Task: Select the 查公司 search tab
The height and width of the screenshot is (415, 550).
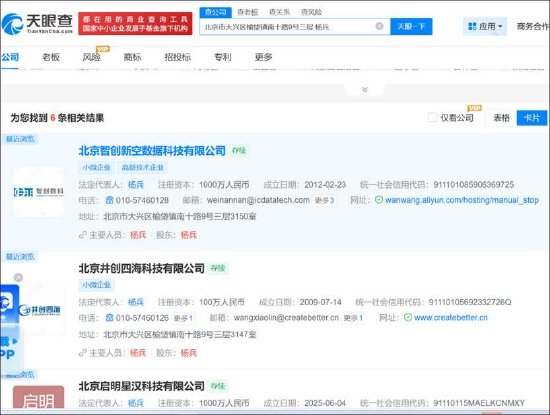Action: click(x=215, y=12)
